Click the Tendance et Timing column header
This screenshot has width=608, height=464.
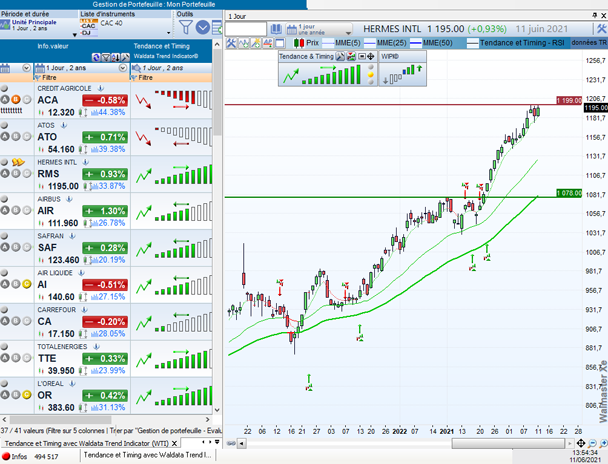162,46
